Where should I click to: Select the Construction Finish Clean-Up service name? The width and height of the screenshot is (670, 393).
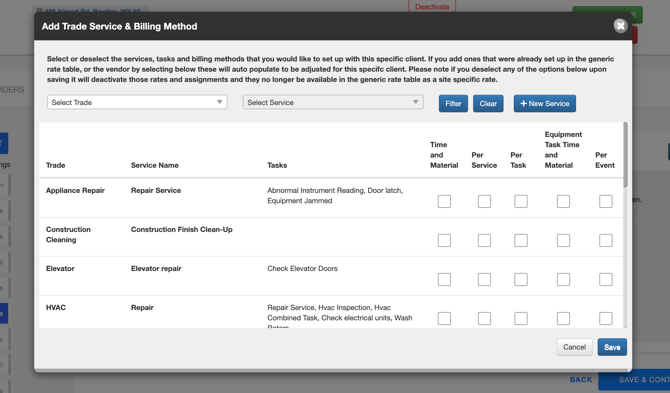point(182,229)
